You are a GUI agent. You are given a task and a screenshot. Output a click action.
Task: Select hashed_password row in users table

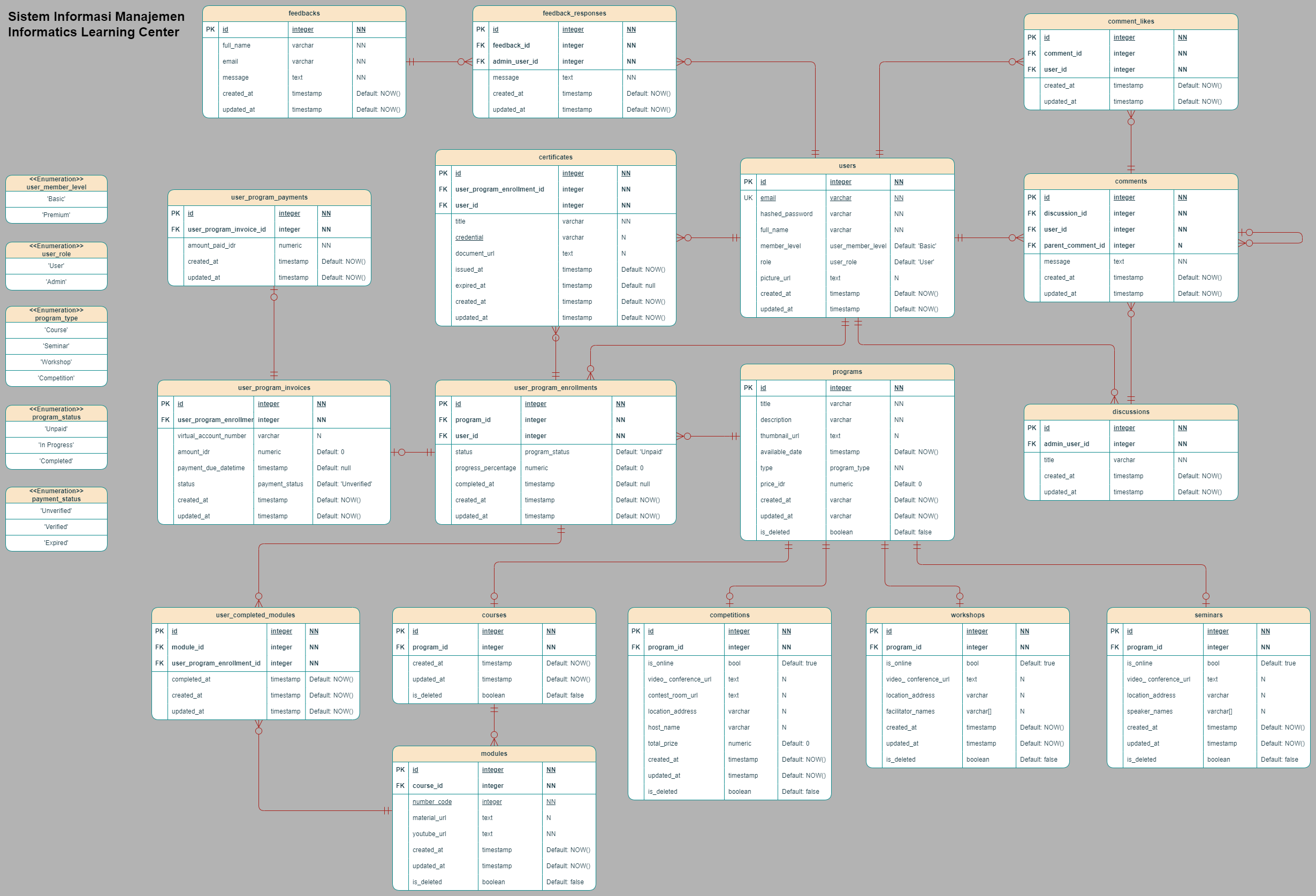786,214
